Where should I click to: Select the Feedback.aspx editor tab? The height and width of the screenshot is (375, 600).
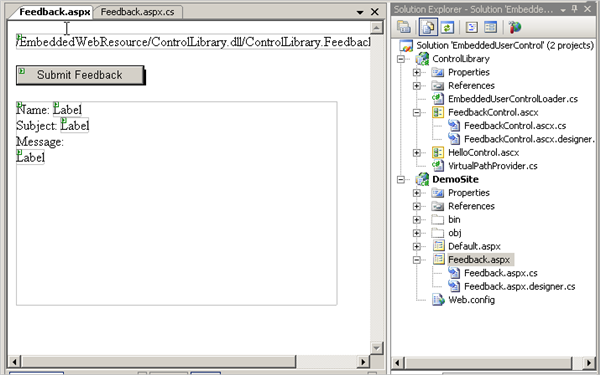click(54, 12)
